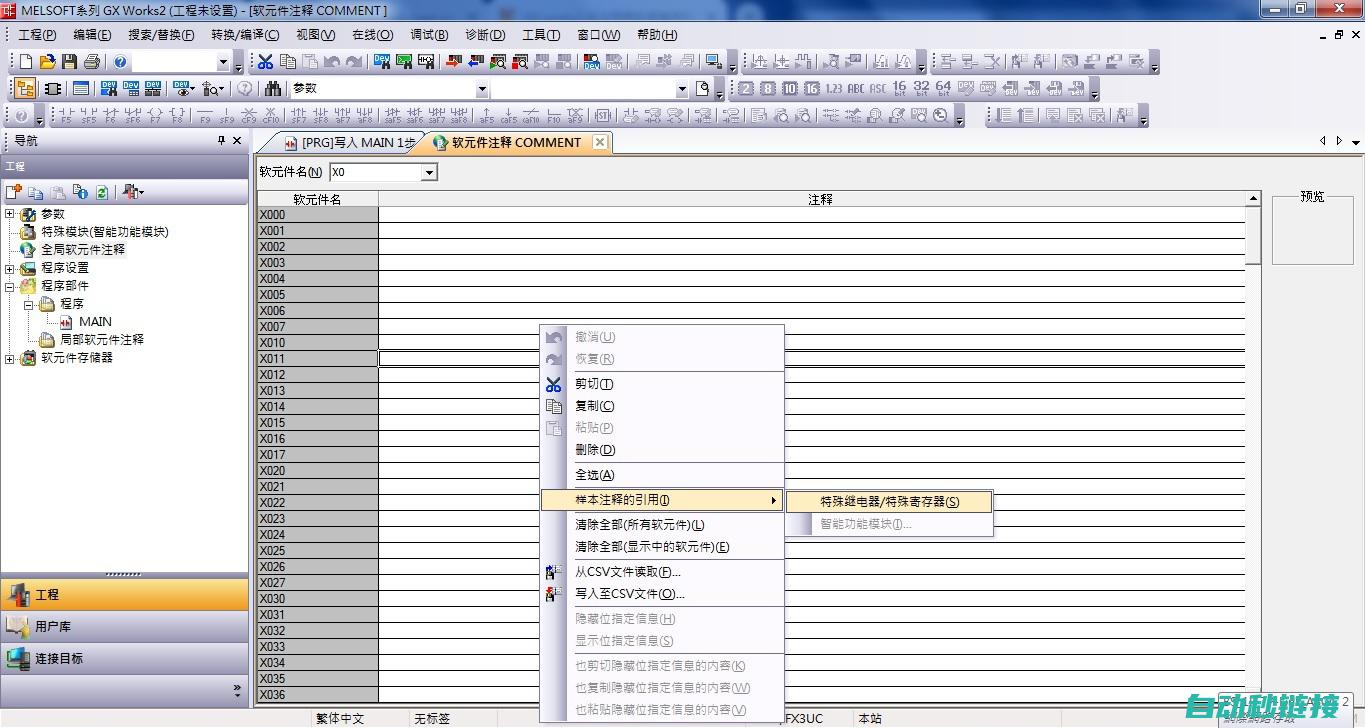
Task: Click the 用户库 panel button
Action: pyautogui.click(x=124, y=626)
